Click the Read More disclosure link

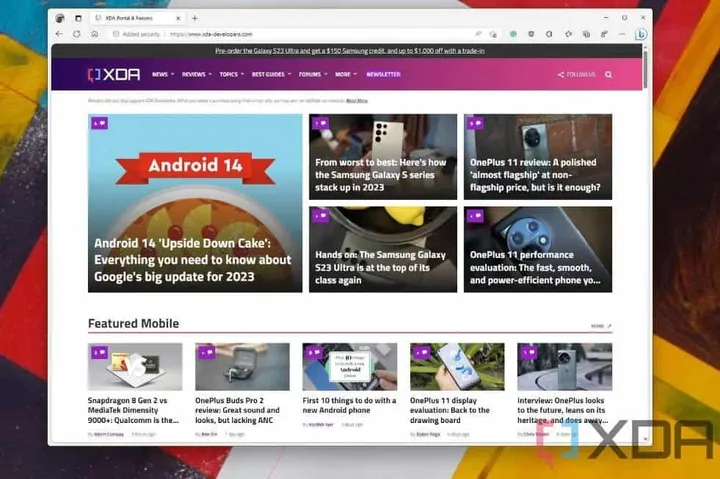(357, 101)
